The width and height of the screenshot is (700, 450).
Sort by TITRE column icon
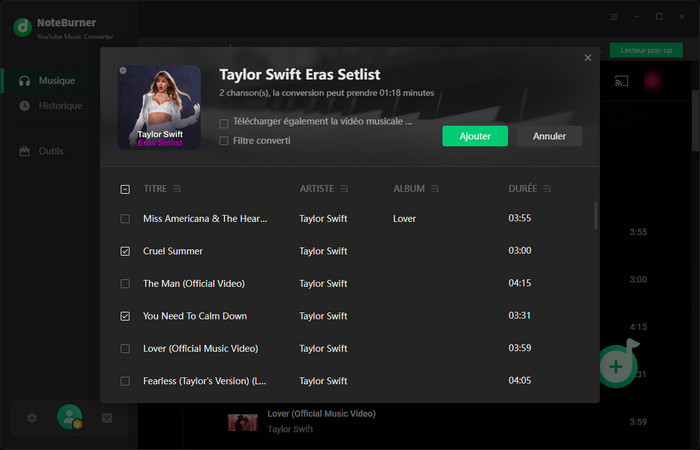[177, 189]
